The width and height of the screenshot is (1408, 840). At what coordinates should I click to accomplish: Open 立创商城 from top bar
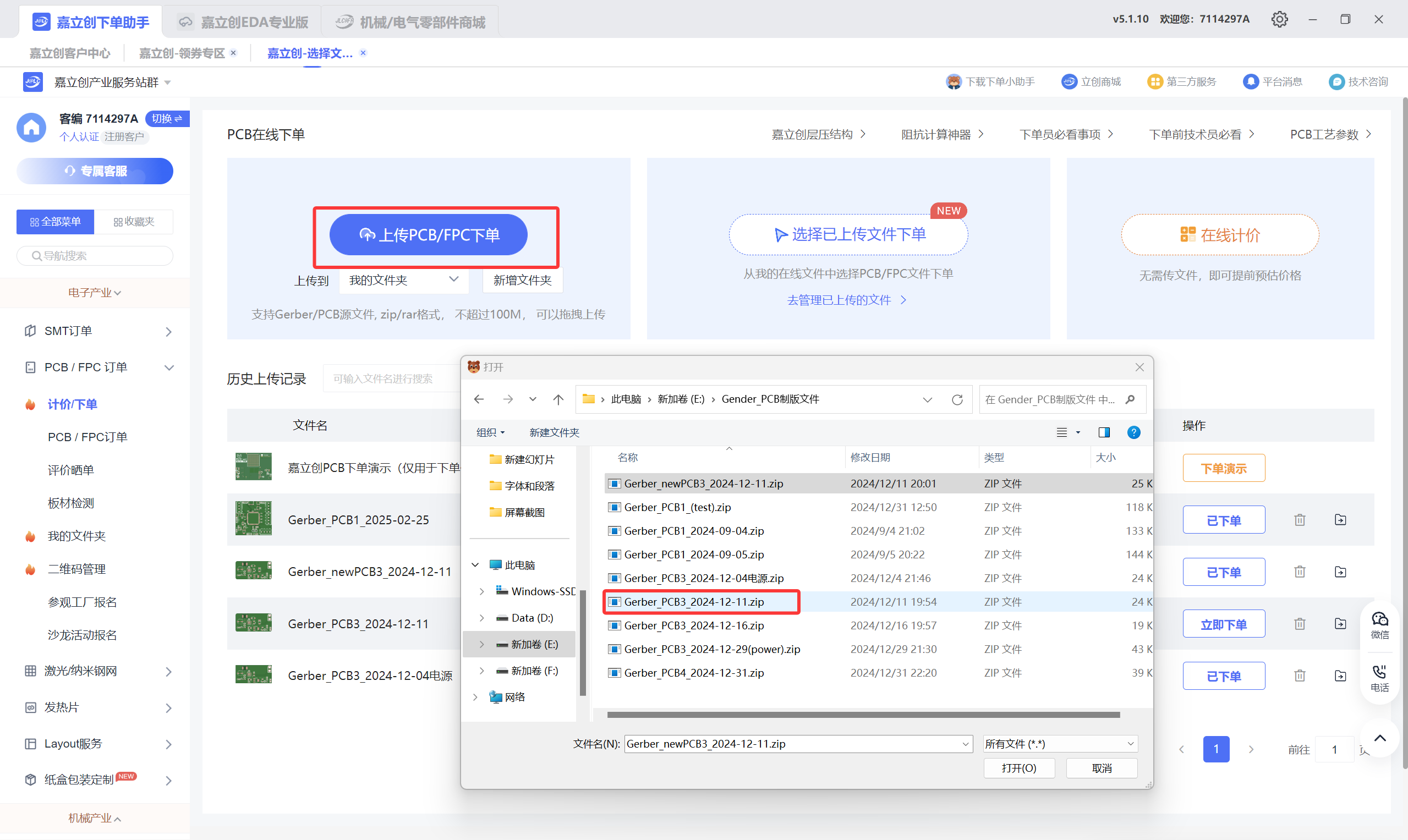(1091, 82)
